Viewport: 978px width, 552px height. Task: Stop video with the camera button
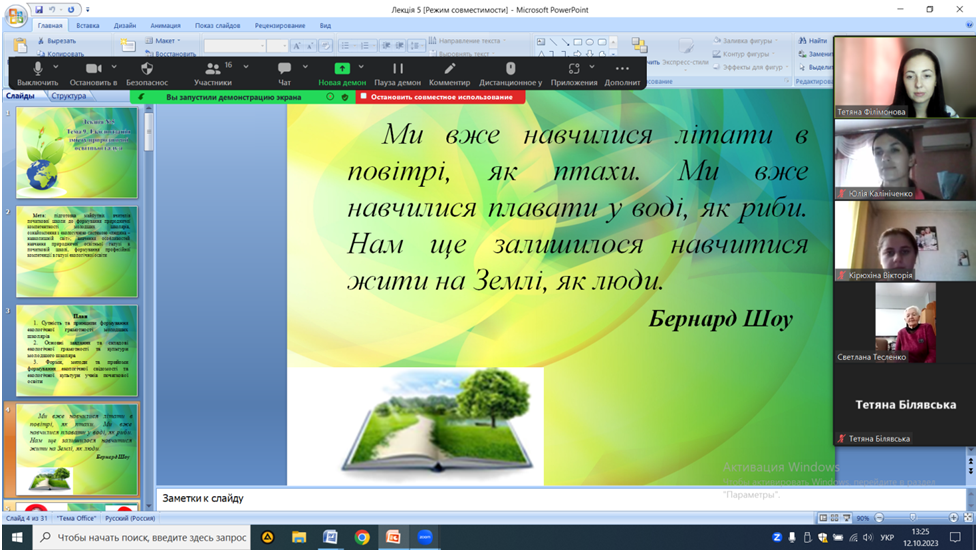point(93,68)
